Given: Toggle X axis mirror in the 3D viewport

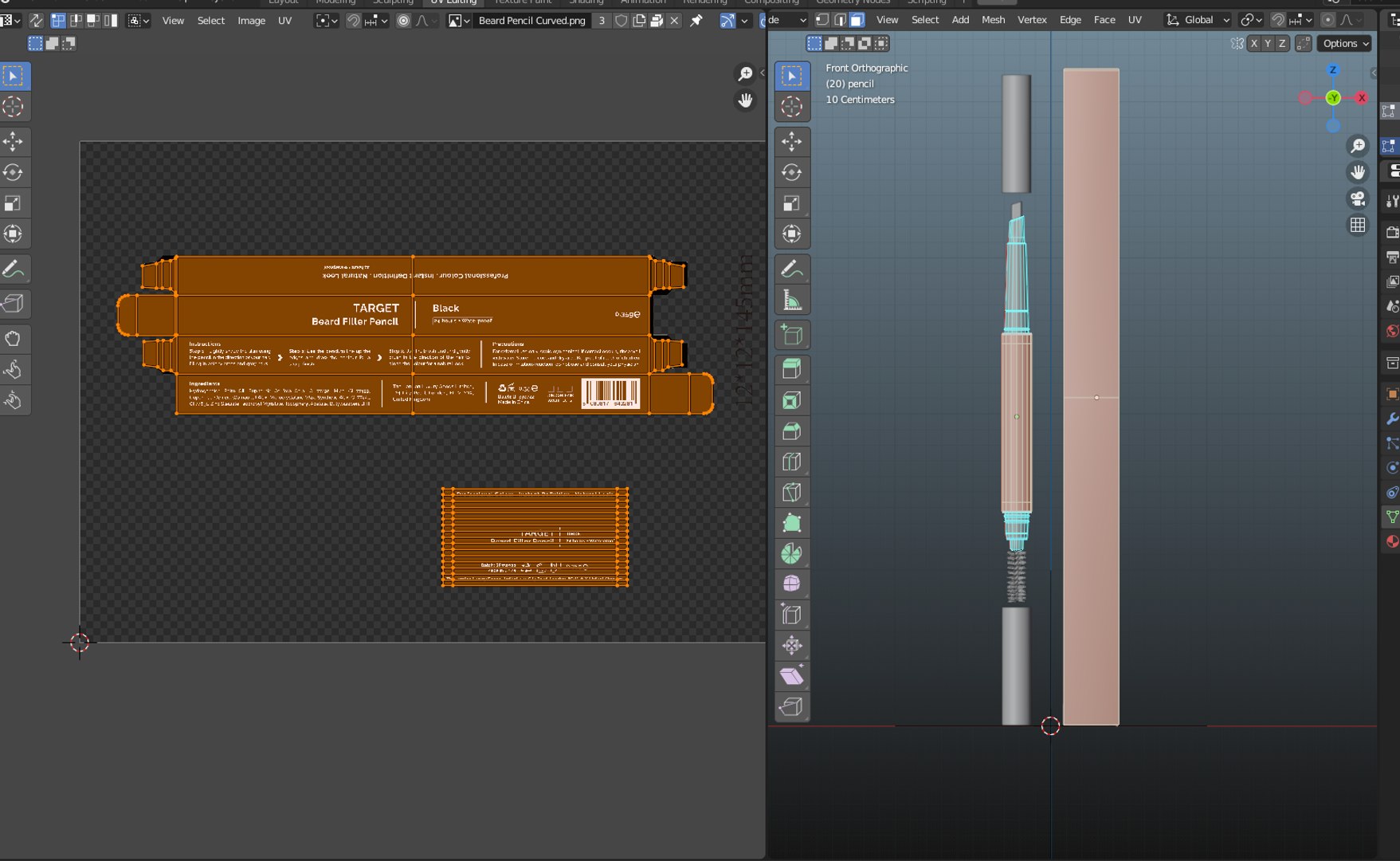Looking at the screenshot, I should coord(1254,44).
